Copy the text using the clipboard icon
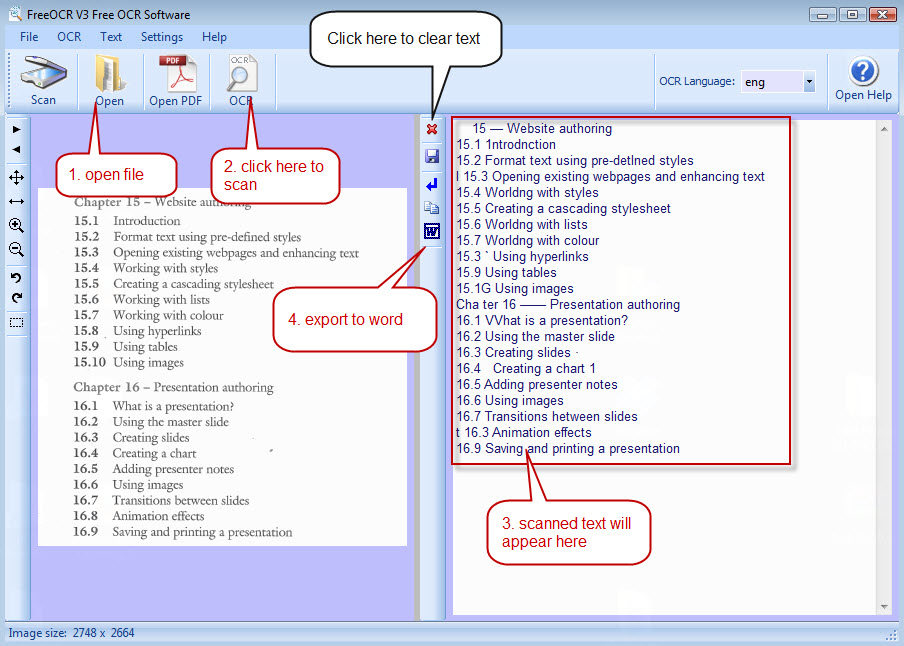904x646 pixels. pyautogui.click(x=432, y=208)
